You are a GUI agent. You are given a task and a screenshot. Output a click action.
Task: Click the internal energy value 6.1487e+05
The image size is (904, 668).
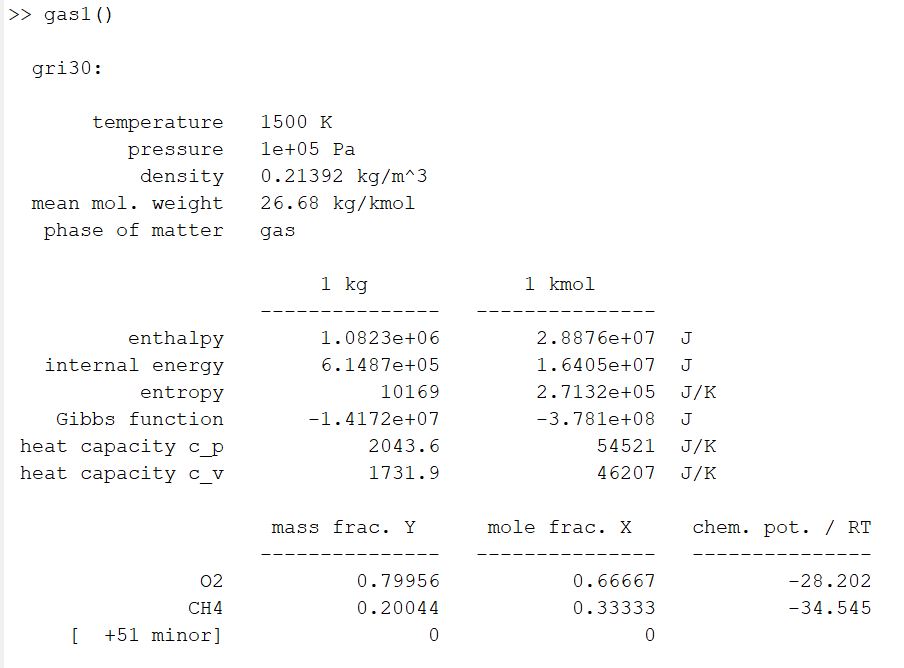(x=380, y=365)
